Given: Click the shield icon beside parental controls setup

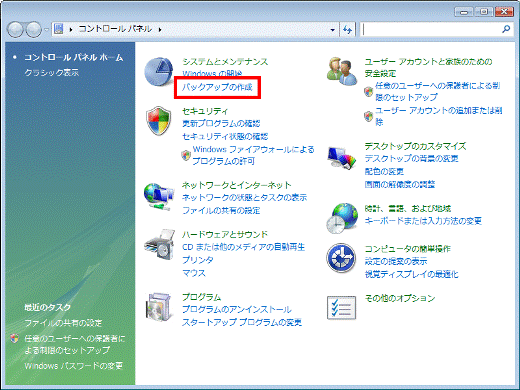Looking at the screenshot, I should (x=368, y=91).
